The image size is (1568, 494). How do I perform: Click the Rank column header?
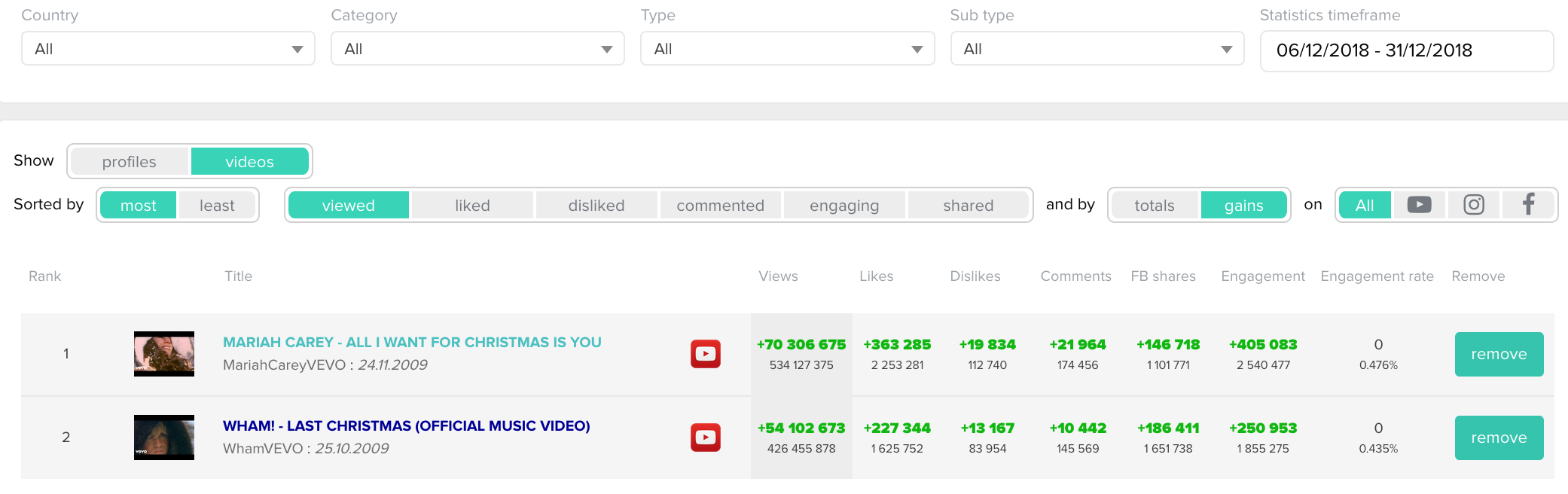pos(45,276)
